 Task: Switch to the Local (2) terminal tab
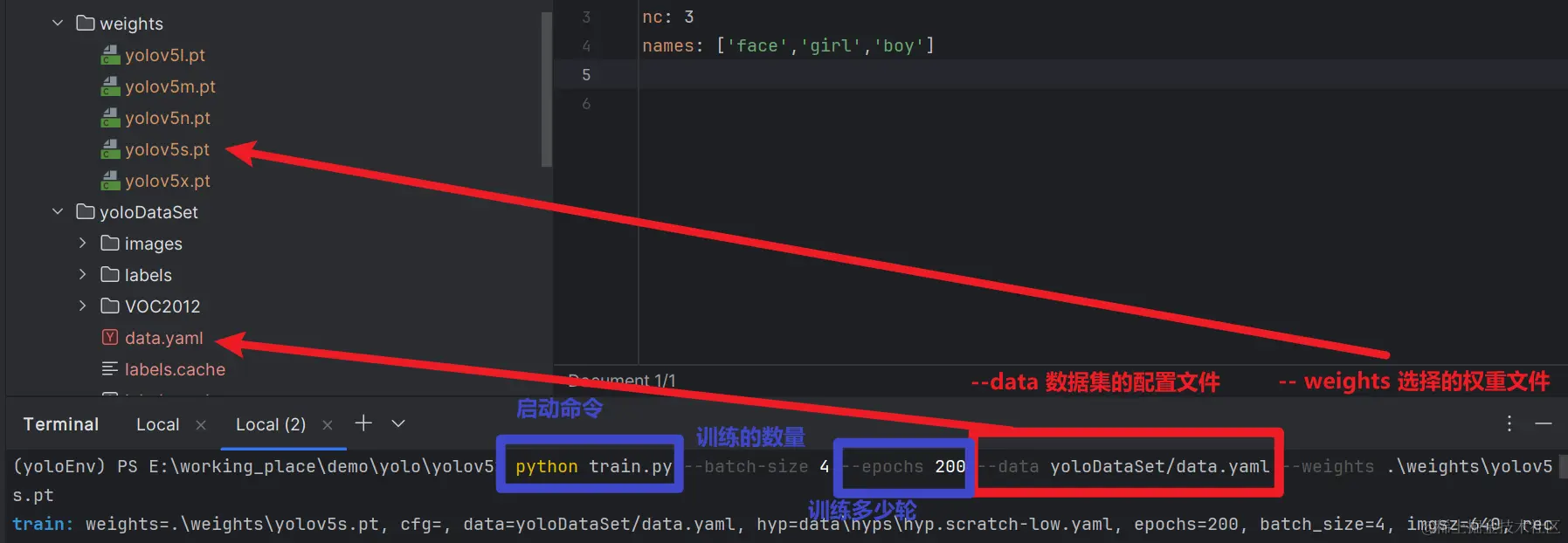point(271,424)
